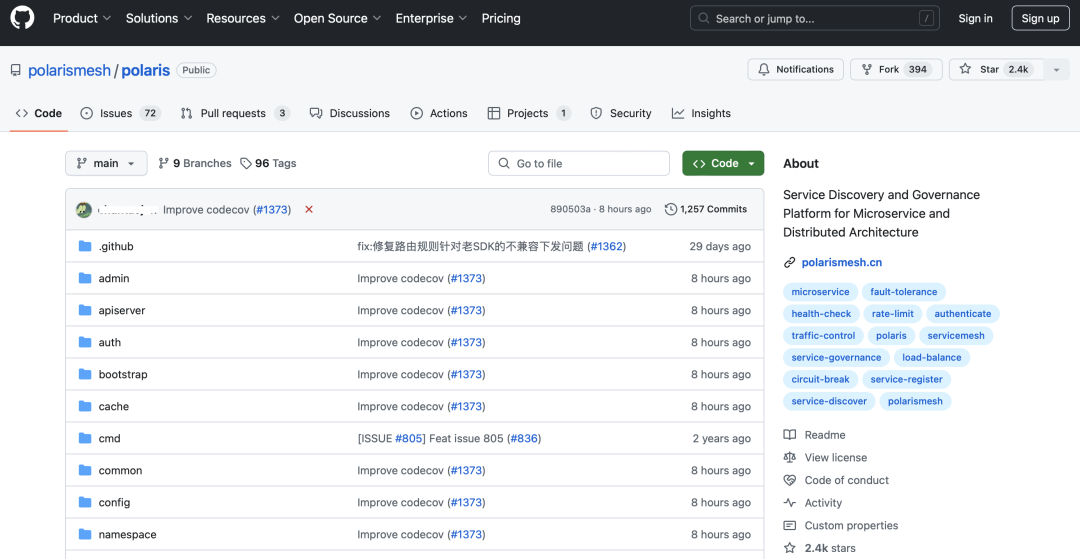The image size is (1080, 559).
Task: Open pull request #836 link
Action: (523, 439)
